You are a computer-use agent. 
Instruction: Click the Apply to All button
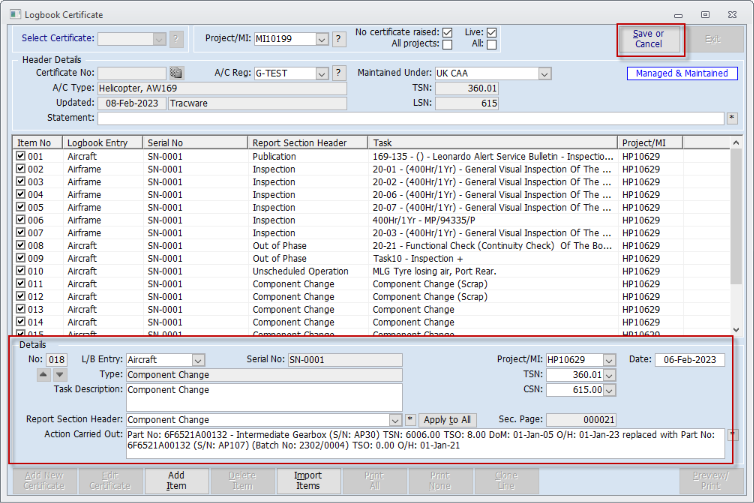click(x=447, y=420)
